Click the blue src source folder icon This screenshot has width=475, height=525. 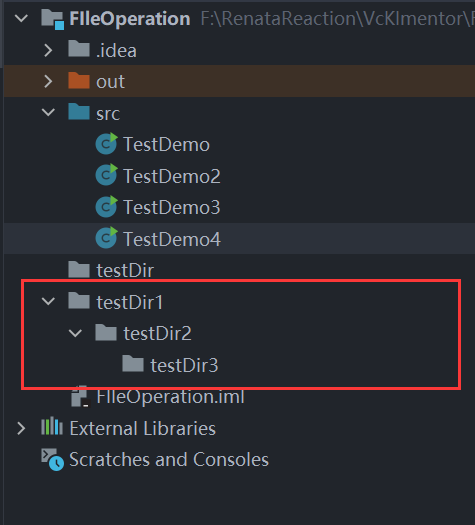point(79,111)
